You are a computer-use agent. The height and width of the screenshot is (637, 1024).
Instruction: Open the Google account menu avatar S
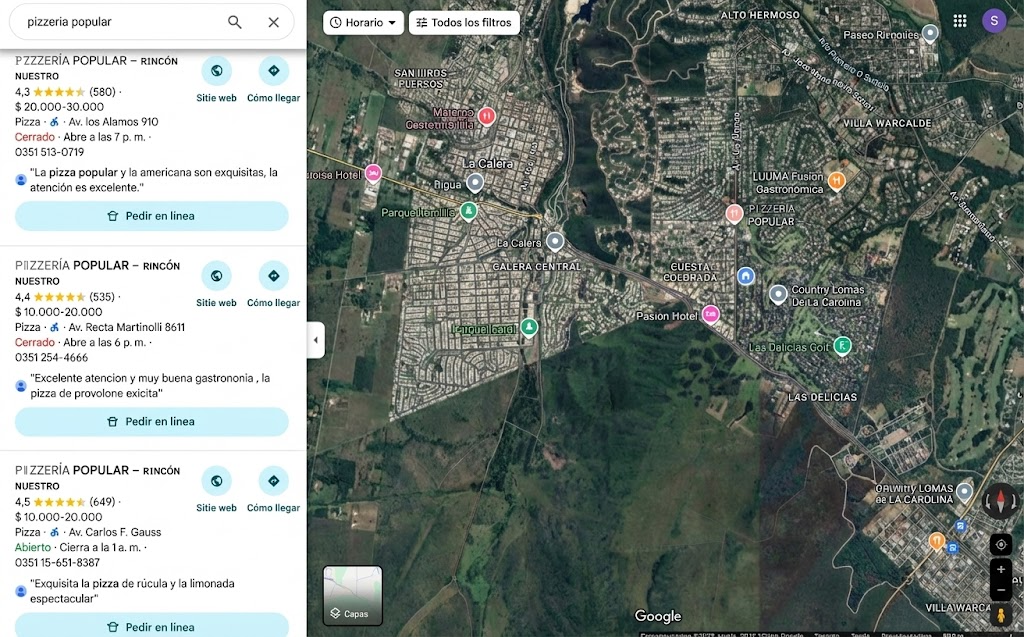click(x=994, y=20)
